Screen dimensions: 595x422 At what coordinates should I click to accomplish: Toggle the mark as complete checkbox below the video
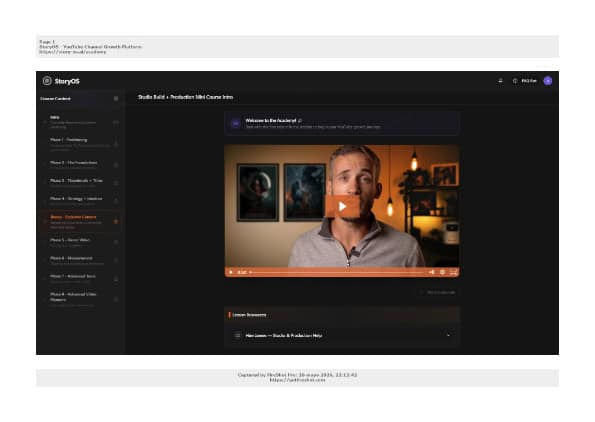pyautogui.click(x=421, y=292)
